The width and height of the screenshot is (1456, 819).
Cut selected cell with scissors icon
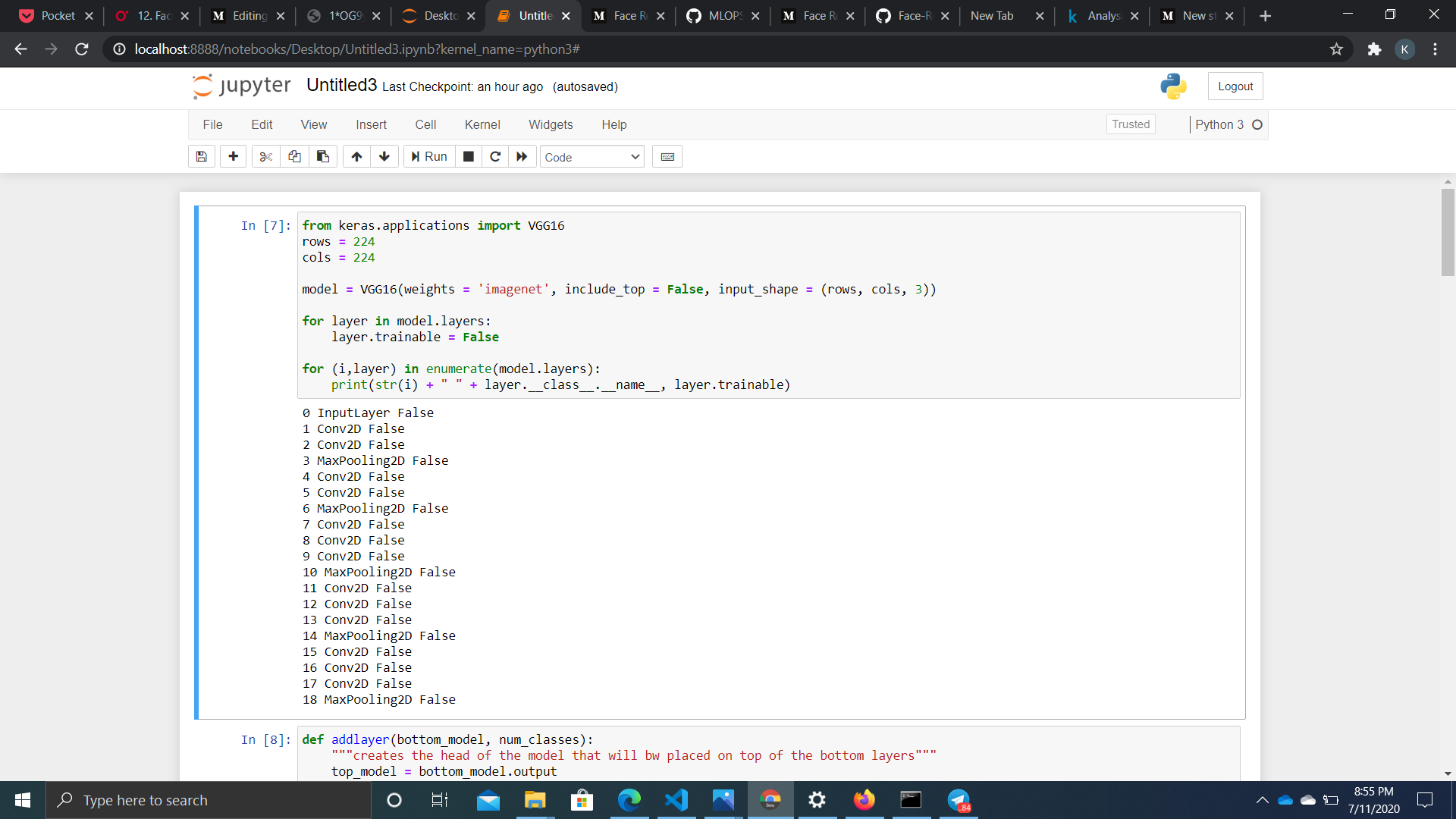(265, 157)
